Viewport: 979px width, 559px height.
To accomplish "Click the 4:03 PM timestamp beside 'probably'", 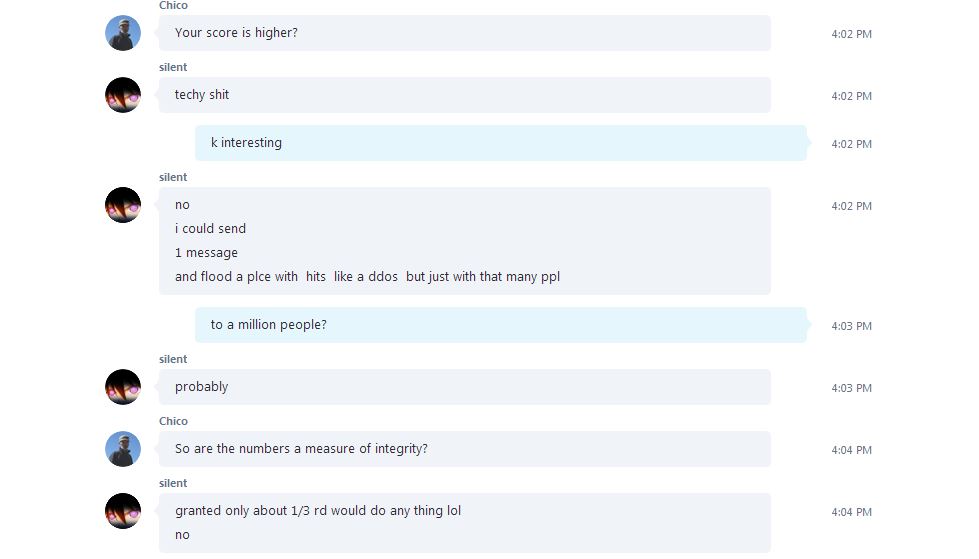I will click(852, 388).
